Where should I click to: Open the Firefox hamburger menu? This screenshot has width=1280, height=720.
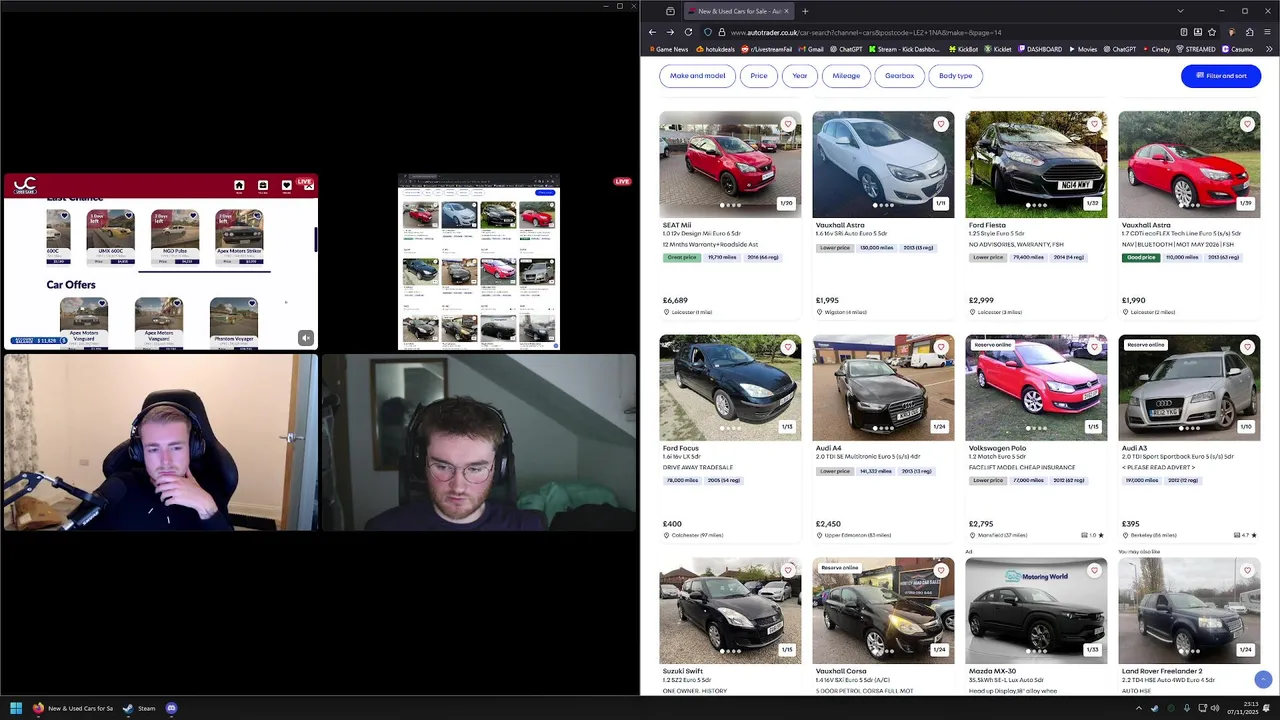[x=1268, y=32]
